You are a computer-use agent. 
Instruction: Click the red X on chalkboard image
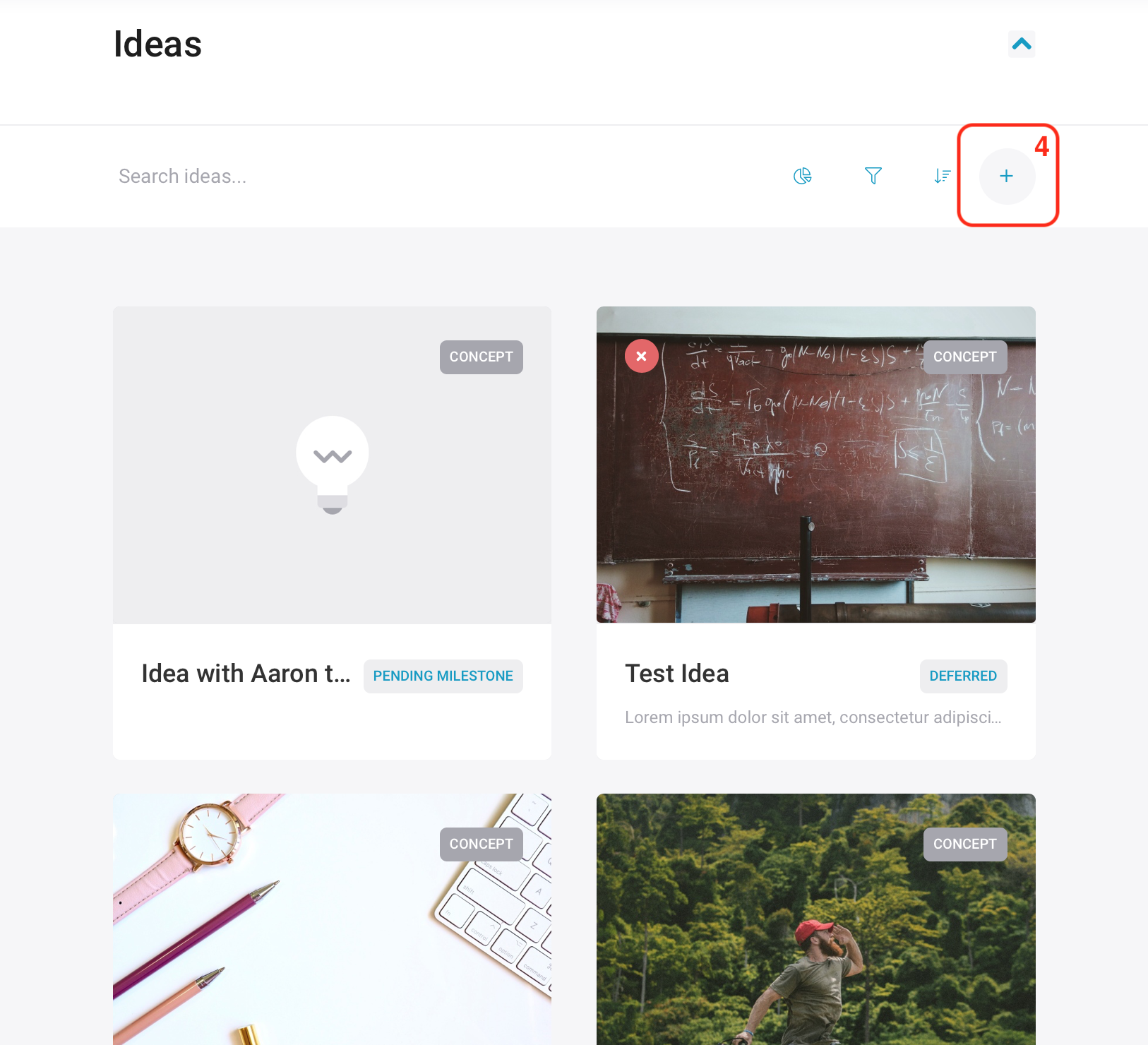pos(642,357)
